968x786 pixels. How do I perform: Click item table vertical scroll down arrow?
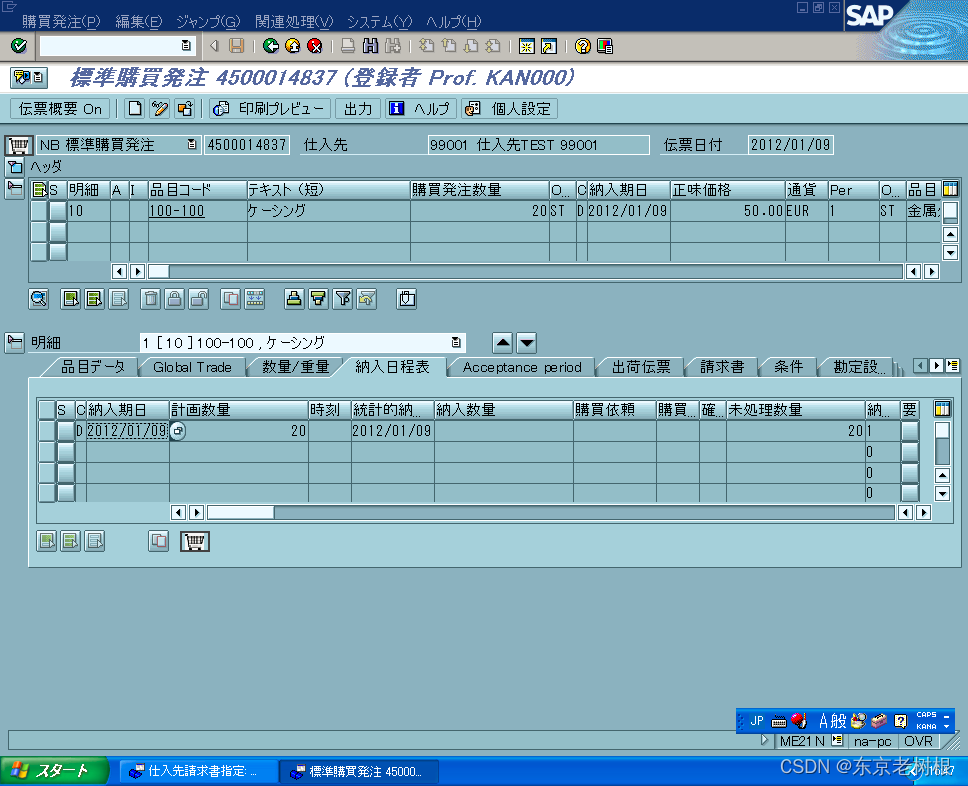point(950,252)
